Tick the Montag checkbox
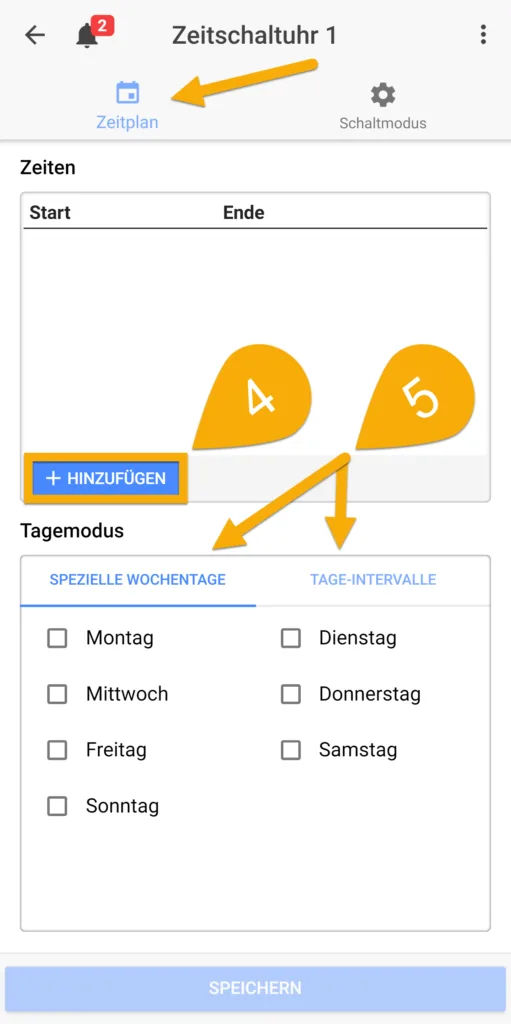511x1024 pixels. click(58, 638)
